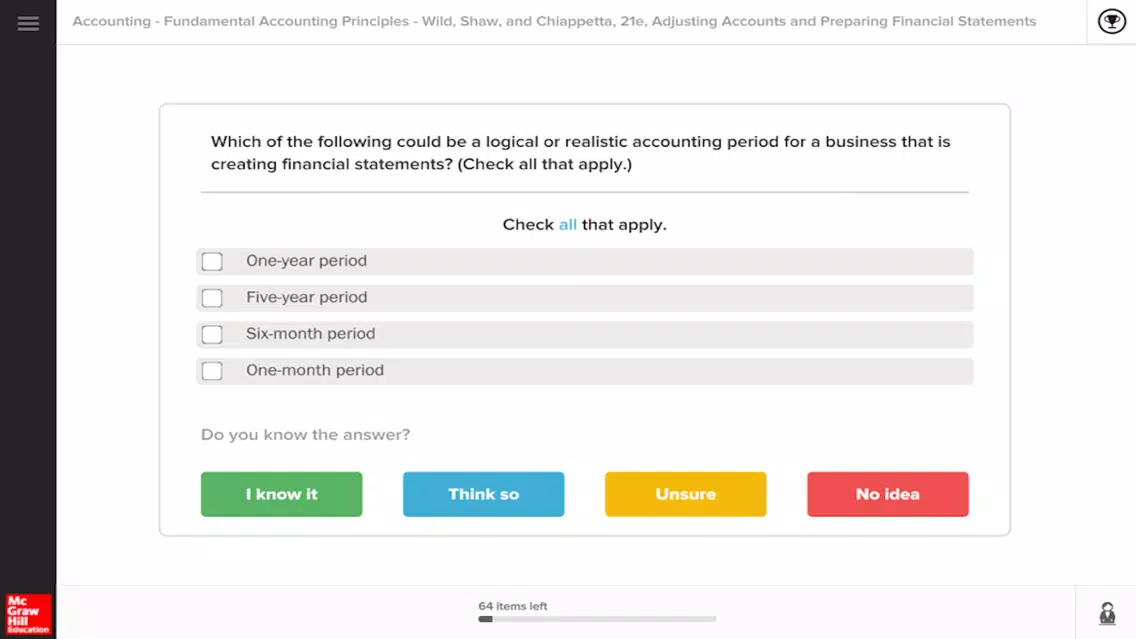The width and height of the screenshot is (1136, 639).
Task: Check the Six-month period checkbox
Action: pos(212,334)
